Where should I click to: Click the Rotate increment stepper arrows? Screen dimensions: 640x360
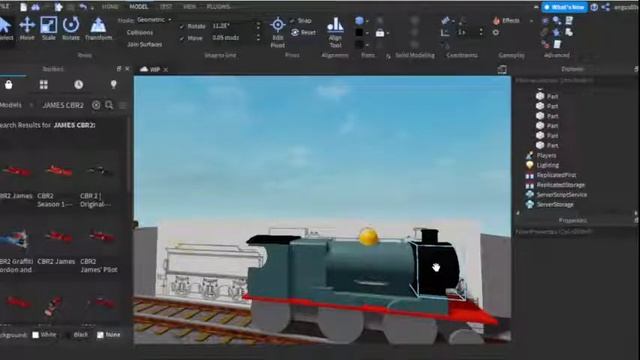(x=258, y=26)
